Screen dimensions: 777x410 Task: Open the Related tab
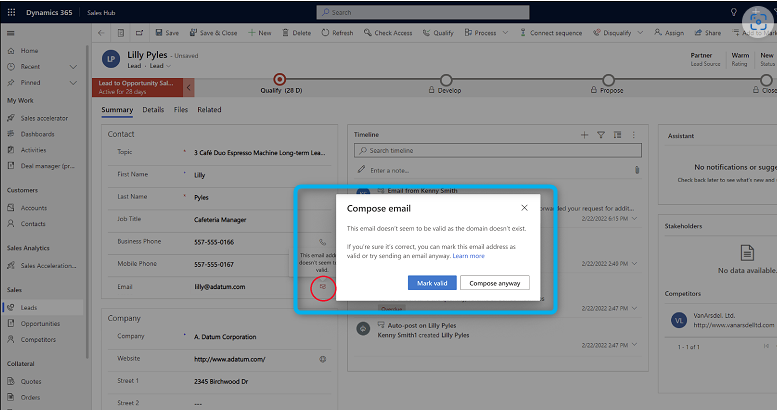(x=209, y=110)
